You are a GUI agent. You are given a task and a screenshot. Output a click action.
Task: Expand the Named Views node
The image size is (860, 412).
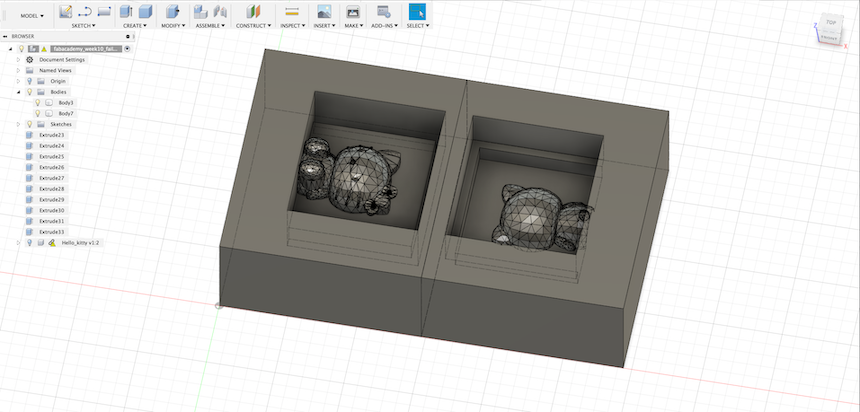pyautogui.click(x=18, y=70)
